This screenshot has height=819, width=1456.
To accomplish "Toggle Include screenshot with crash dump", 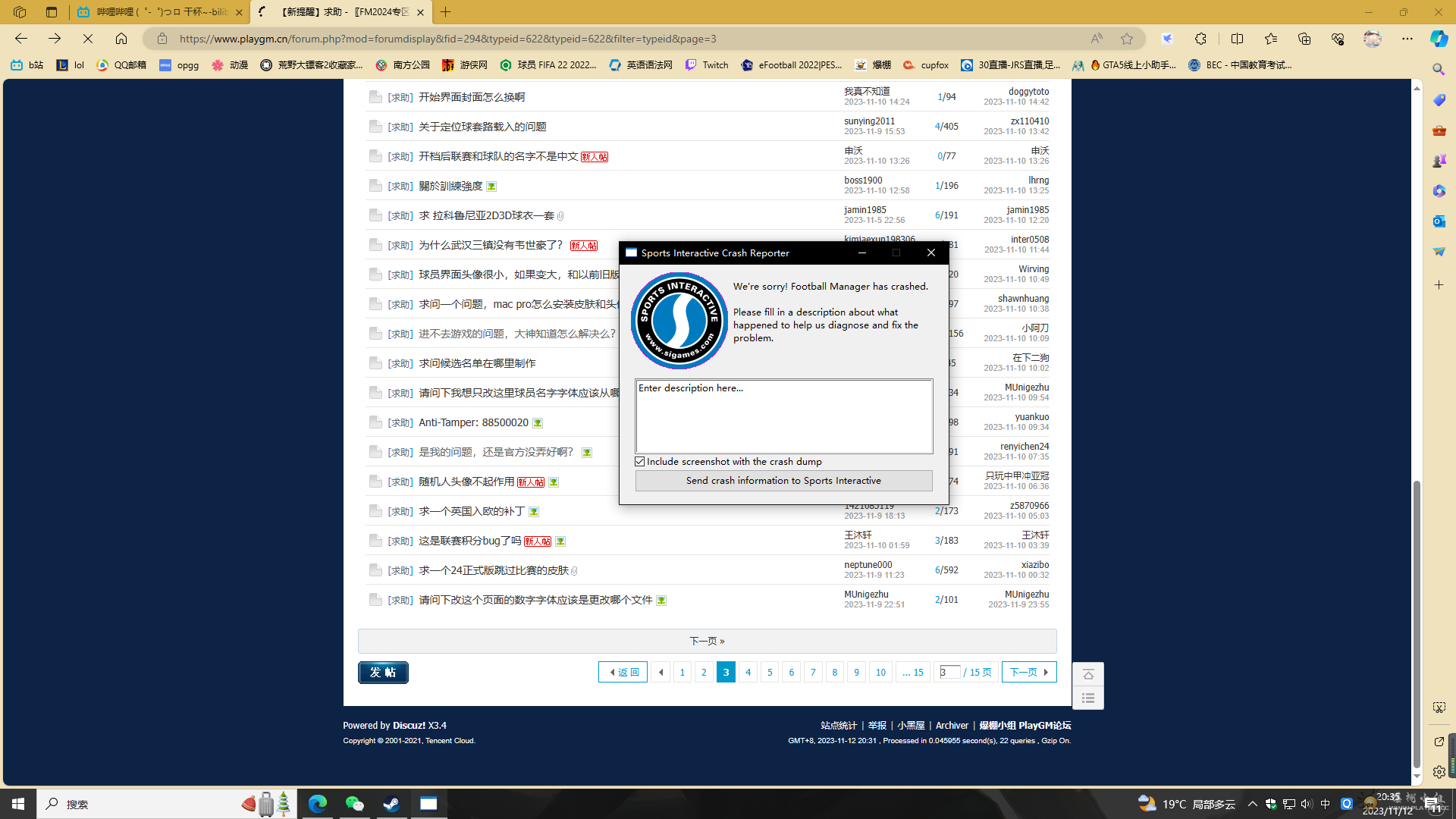I will coord(639,461).
